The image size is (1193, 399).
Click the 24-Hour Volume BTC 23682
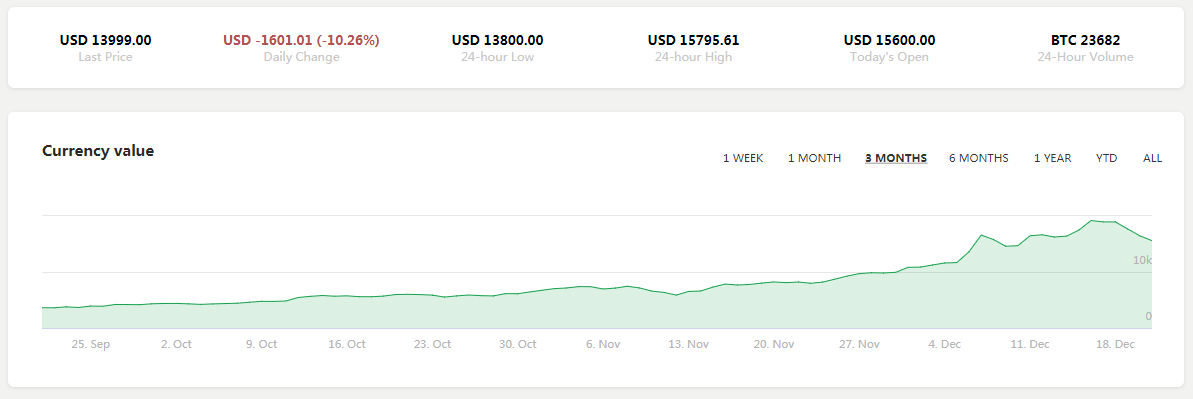1085,40
